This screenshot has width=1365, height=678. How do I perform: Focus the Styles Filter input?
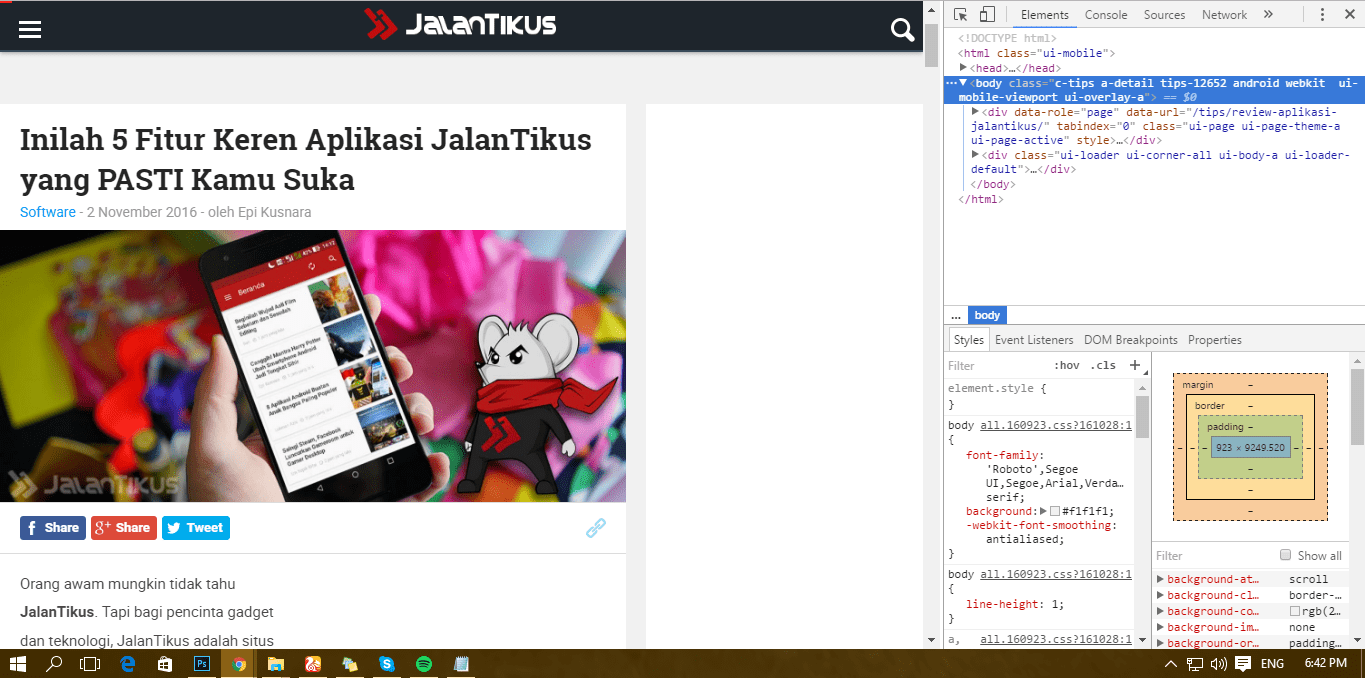[996, 366]
